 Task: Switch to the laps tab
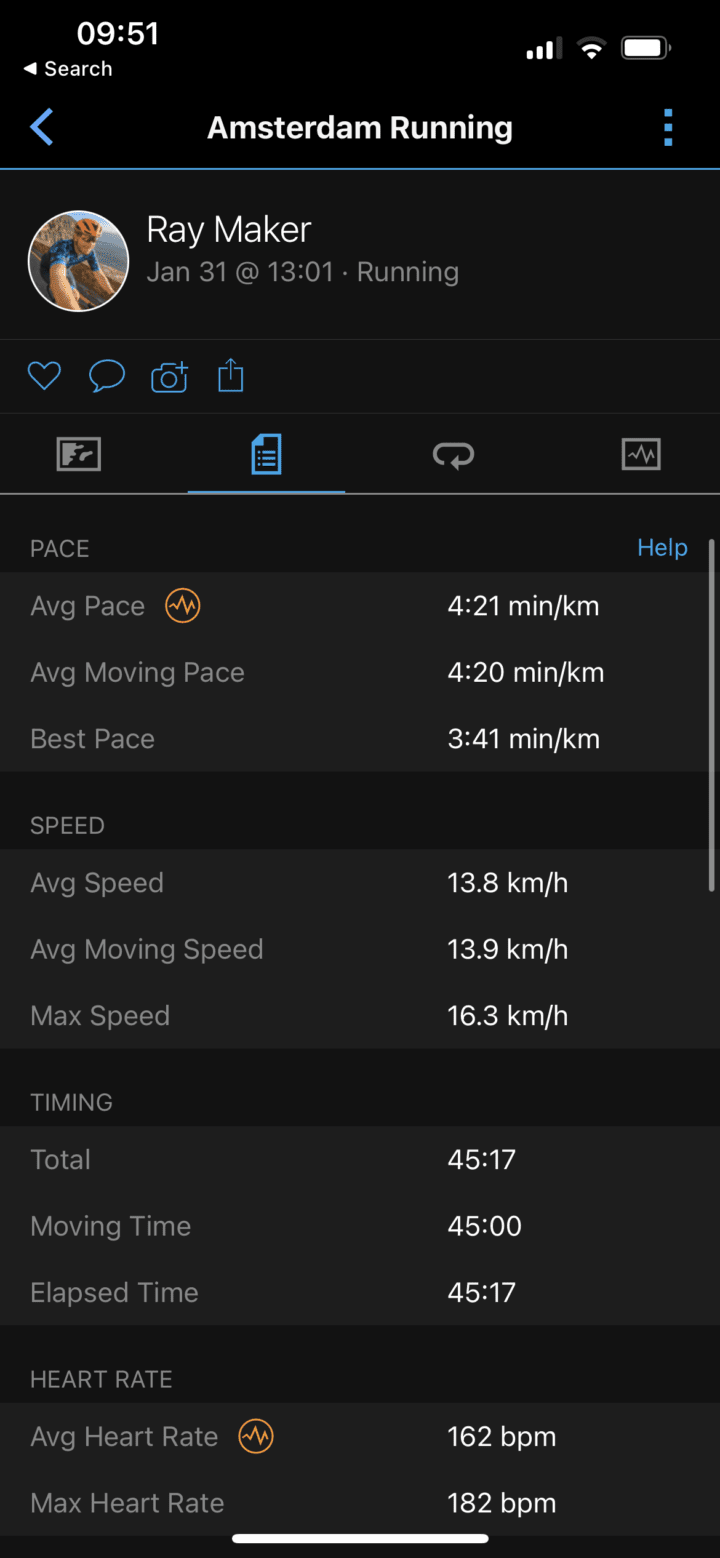[453, 455]
